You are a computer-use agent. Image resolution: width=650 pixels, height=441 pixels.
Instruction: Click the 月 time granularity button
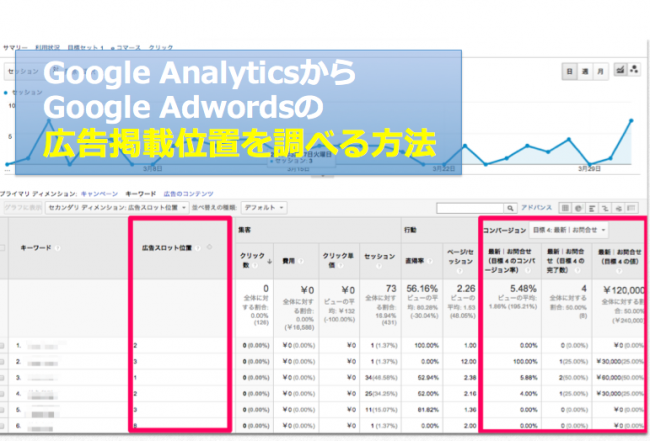click(x=598, y=71)
